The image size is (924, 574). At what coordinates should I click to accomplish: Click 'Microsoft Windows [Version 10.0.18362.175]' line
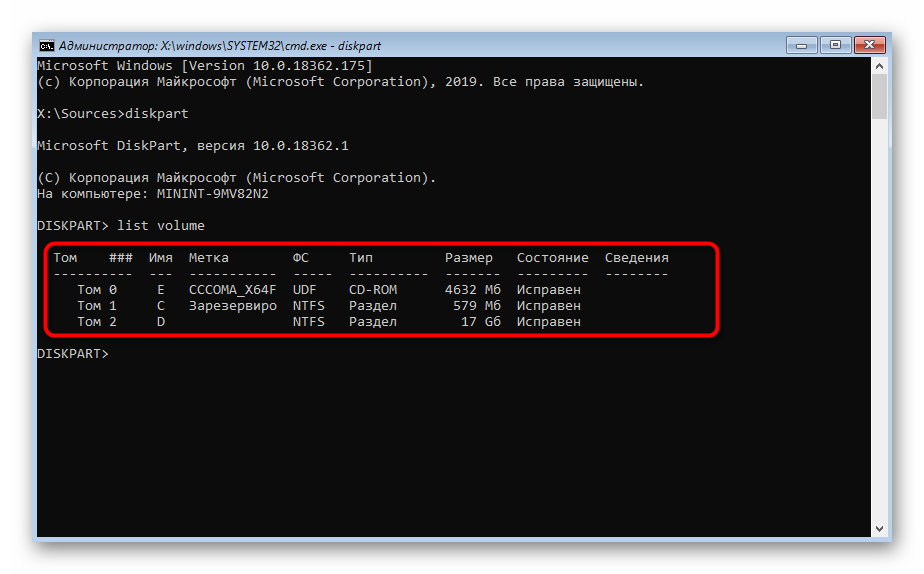(x=204, y=65)
